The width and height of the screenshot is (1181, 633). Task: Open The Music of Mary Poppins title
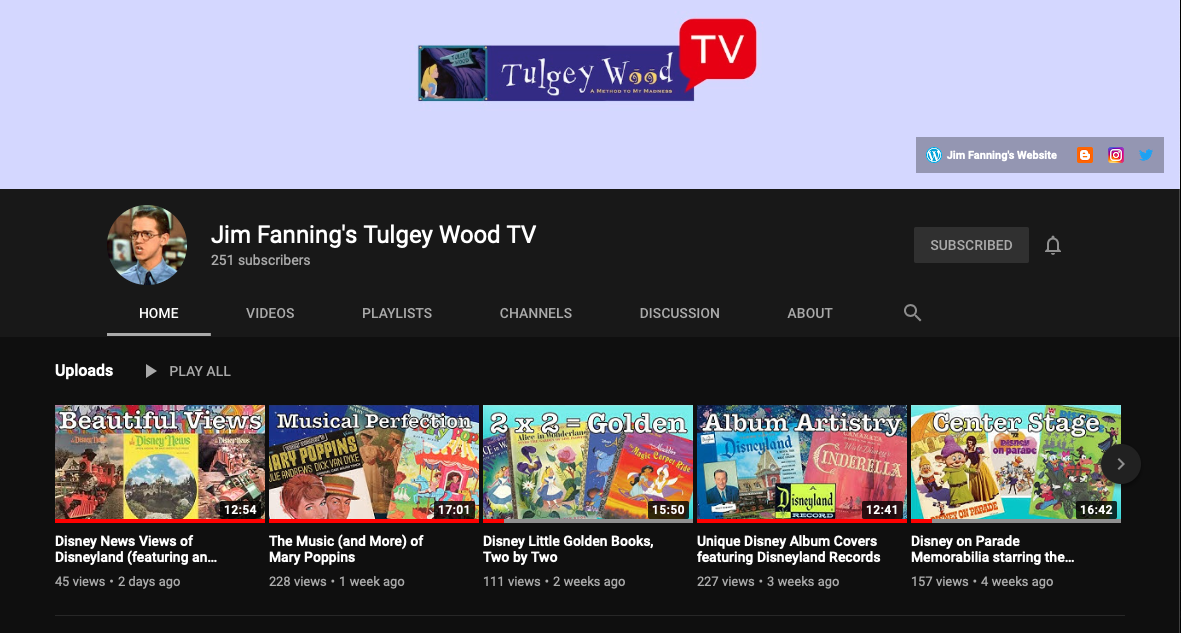tap(346, 549)
